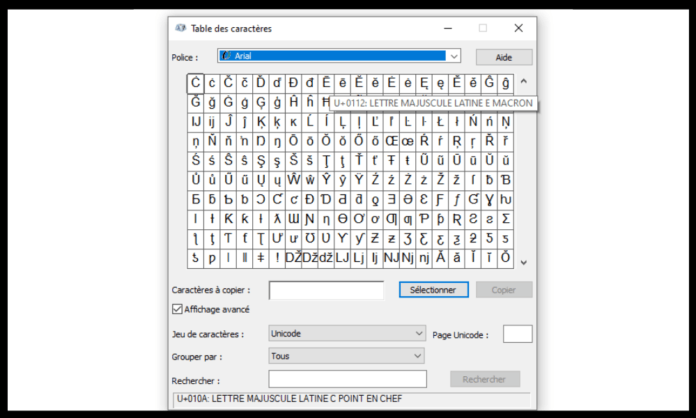This screenshot has height=418, width=696.
Task: Click the Ł capital L with stroke
Action: 441,122
